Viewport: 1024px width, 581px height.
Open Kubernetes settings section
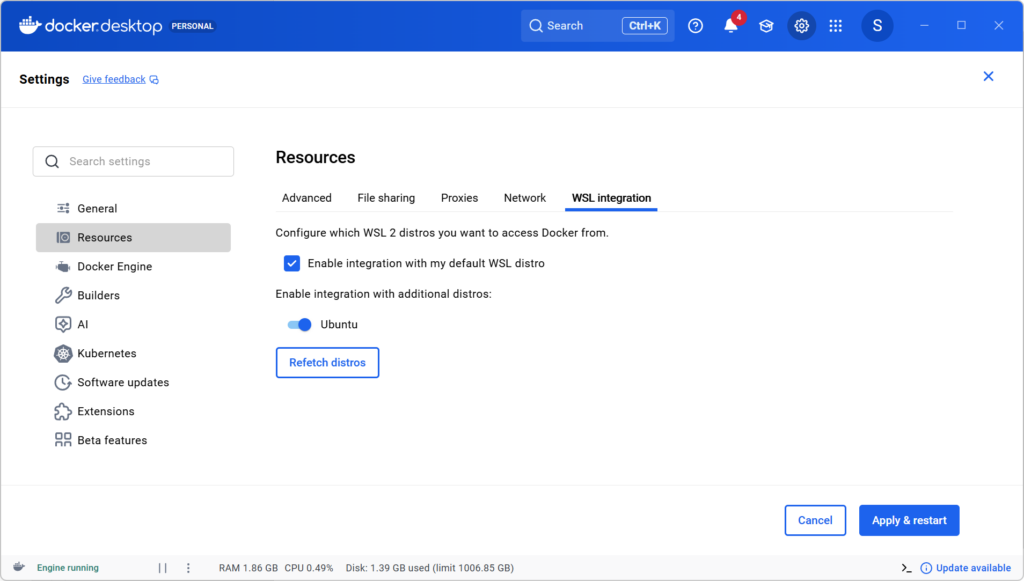(x=106, y=353)
